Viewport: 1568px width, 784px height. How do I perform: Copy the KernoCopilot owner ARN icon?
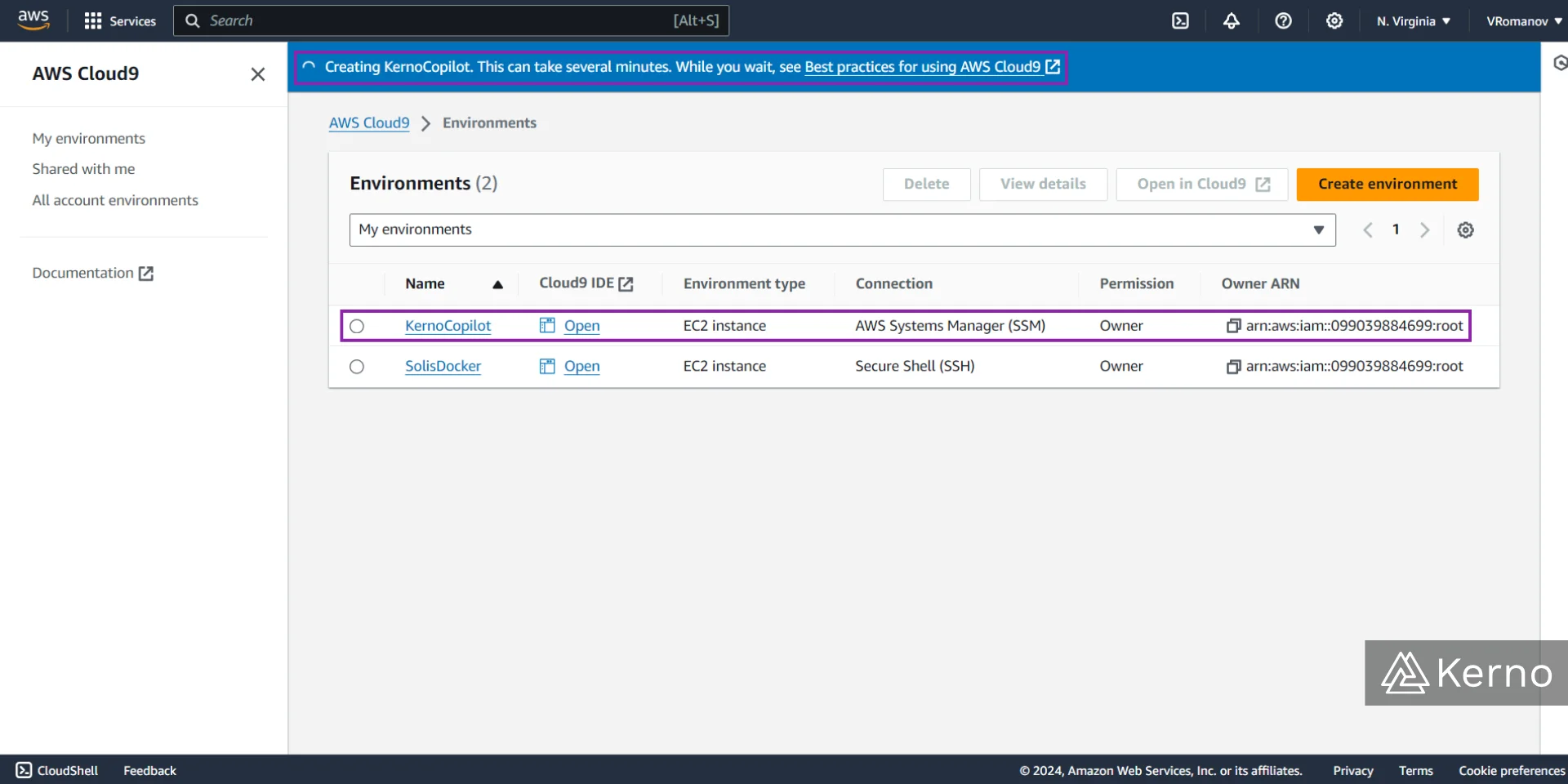pos(1233,326)
